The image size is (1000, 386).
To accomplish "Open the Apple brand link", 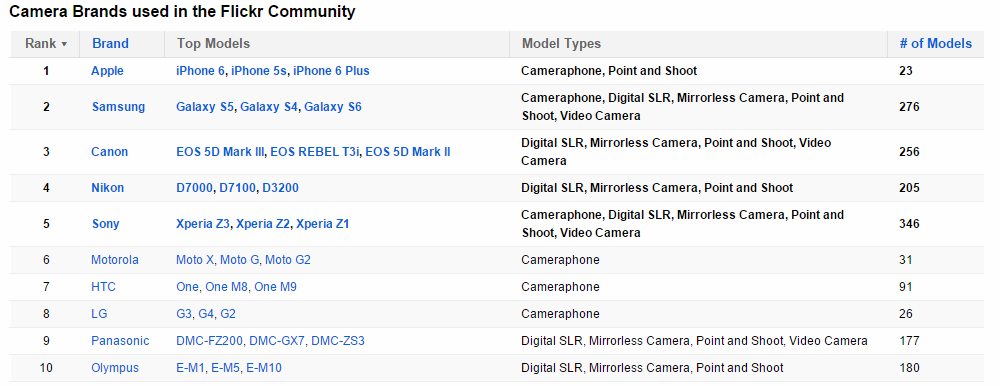I will point(107,71).
